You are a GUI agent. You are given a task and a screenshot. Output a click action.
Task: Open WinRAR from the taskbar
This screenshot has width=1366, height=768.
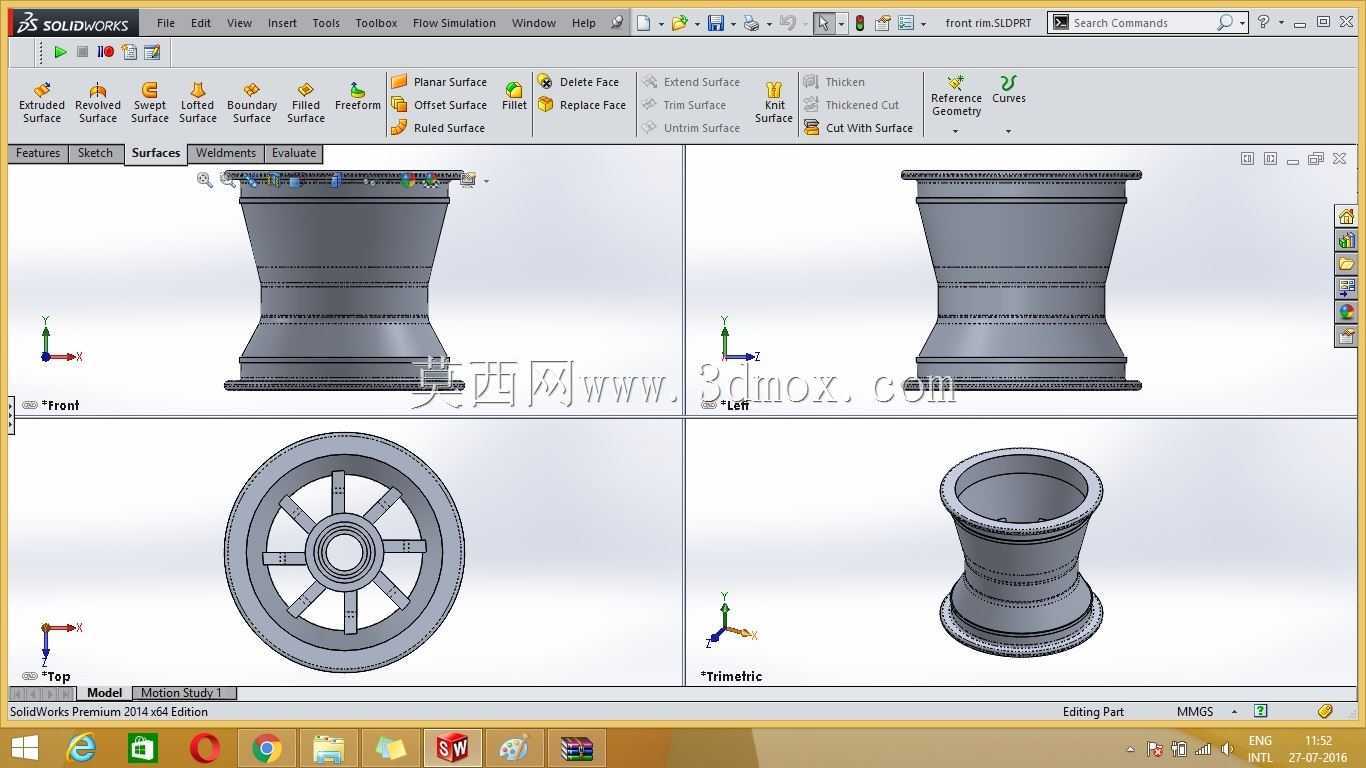[x=576, y=748]
